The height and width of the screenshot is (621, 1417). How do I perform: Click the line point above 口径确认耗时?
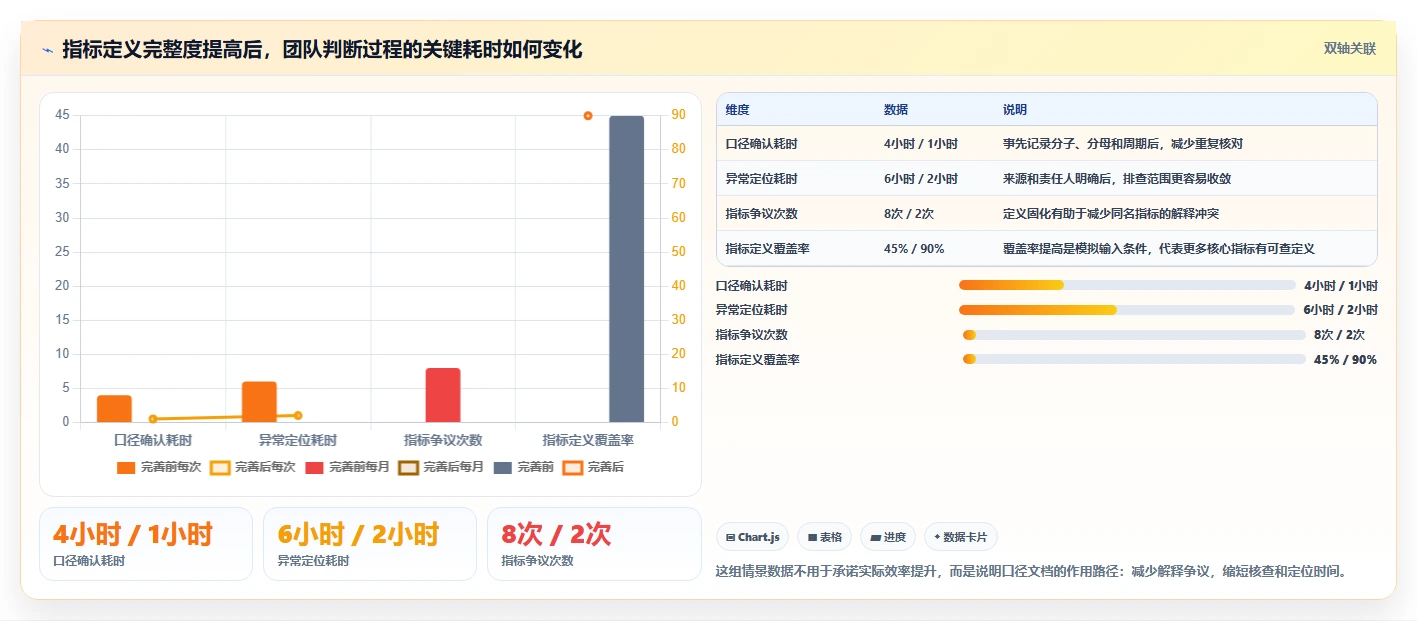[153, 419]
